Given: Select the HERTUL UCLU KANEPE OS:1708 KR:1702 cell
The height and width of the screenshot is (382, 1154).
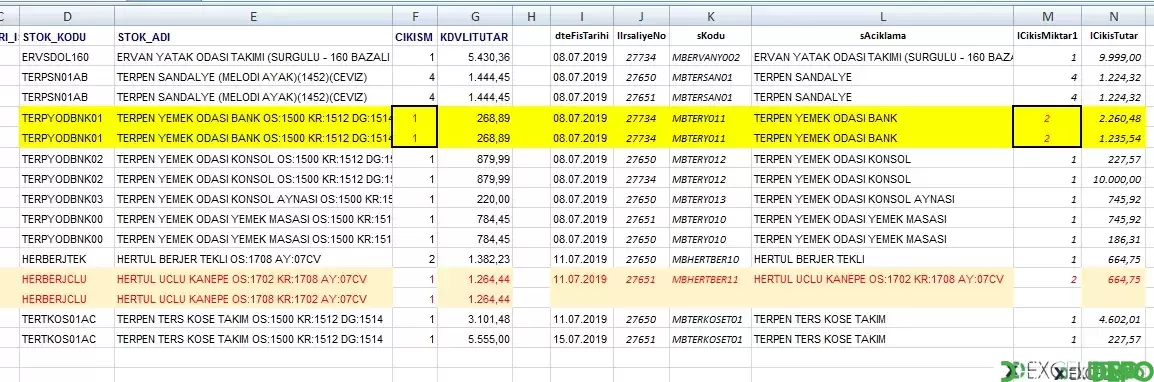Looking at the screenshot, I should click(x=253, y=299).
